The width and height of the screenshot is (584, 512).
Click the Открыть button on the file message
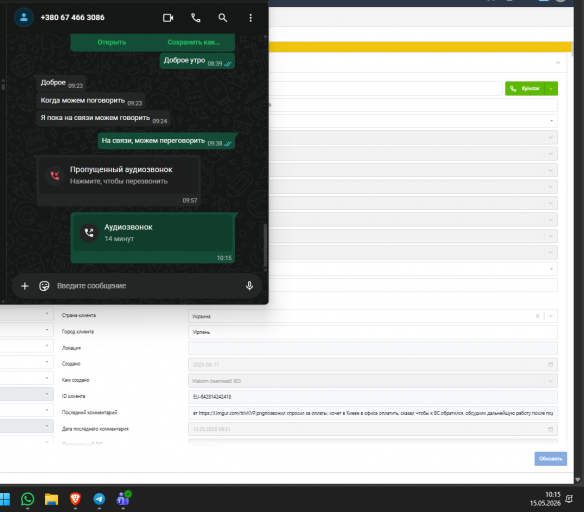point(112,42)
